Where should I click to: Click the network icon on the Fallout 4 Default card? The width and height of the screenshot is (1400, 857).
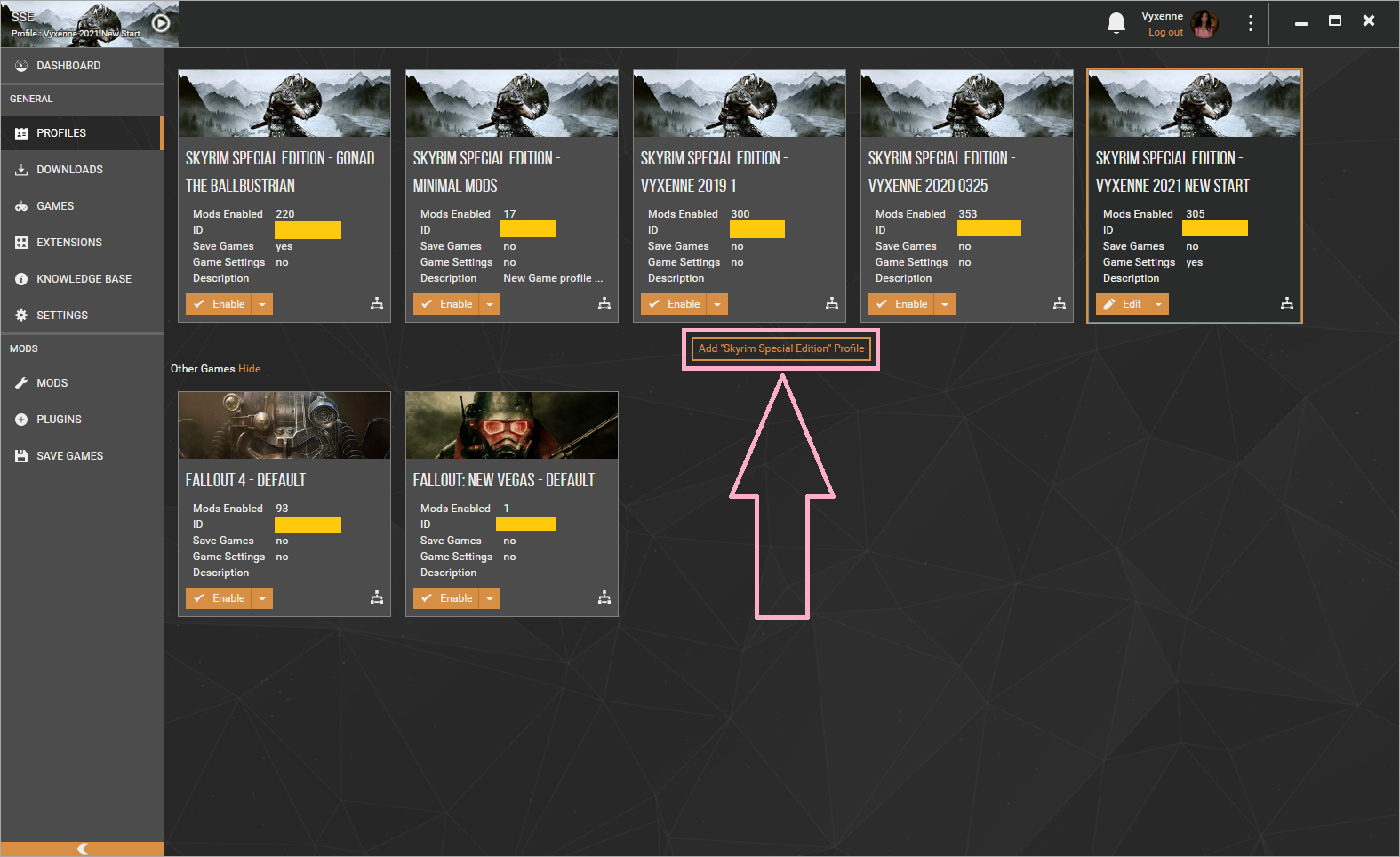[x=377, y=598]
